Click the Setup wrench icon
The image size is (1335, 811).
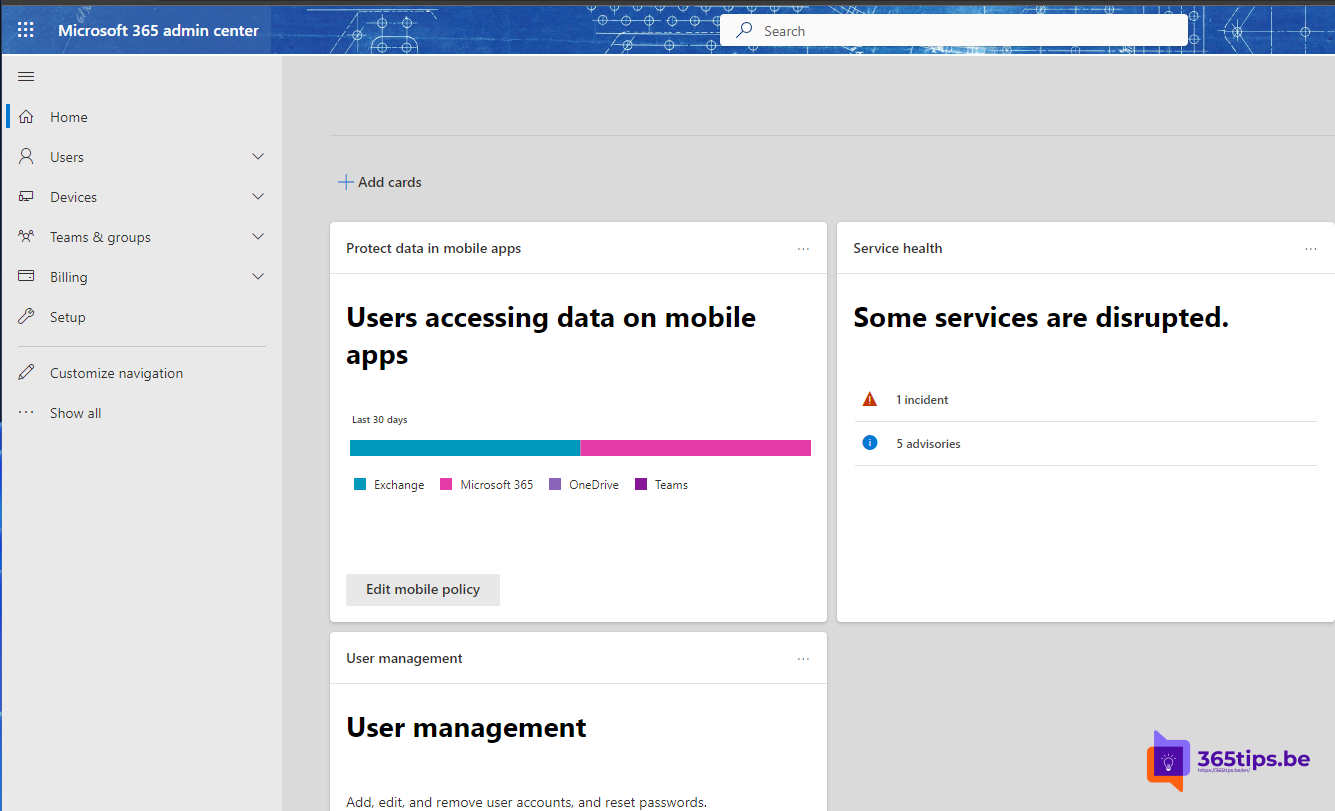coord(26,317)
